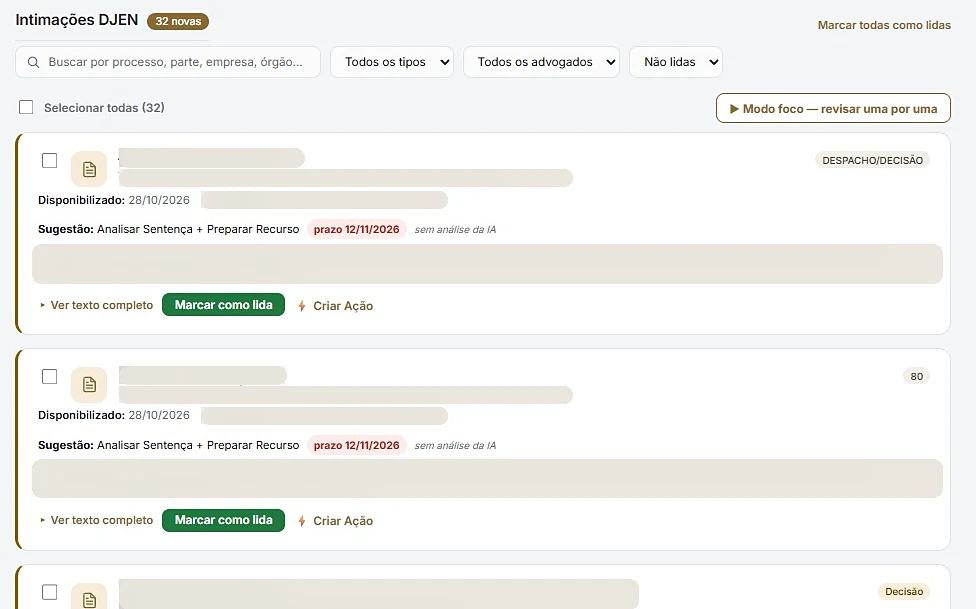Click the lightning icon in first card
Image resolution: width=976 pixels, height=609 pixels.
302,306
